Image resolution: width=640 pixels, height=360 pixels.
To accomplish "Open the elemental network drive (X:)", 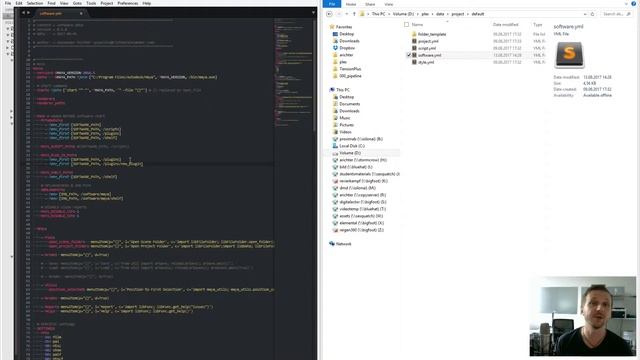I will [361, 223].
